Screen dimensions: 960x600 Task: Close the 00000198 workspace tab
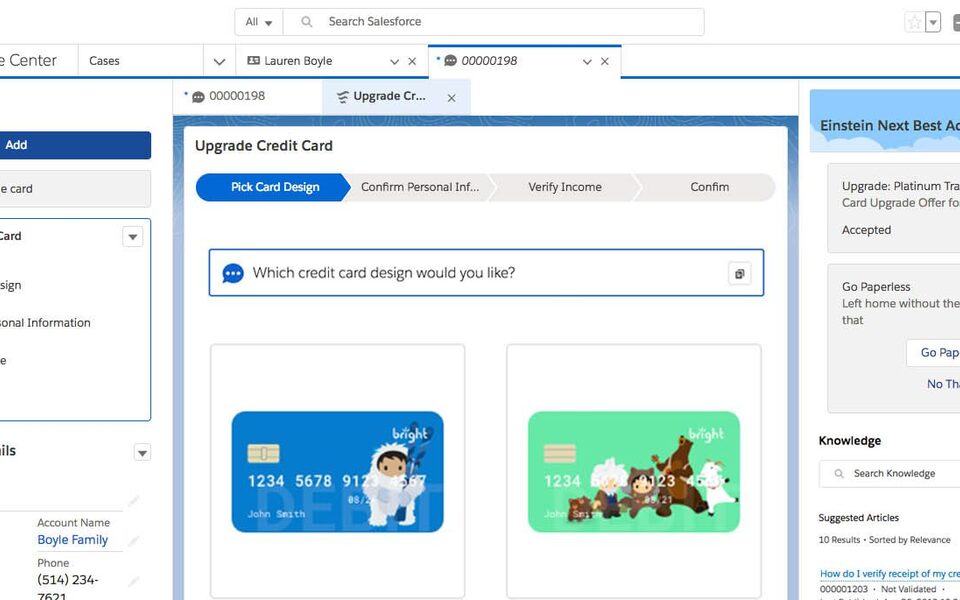(x=605, y=61)
